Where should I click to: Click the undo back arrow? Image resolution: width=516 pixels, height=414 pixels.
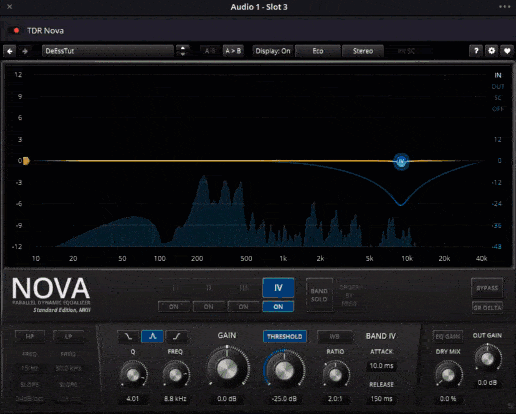(x=10, y=51)
